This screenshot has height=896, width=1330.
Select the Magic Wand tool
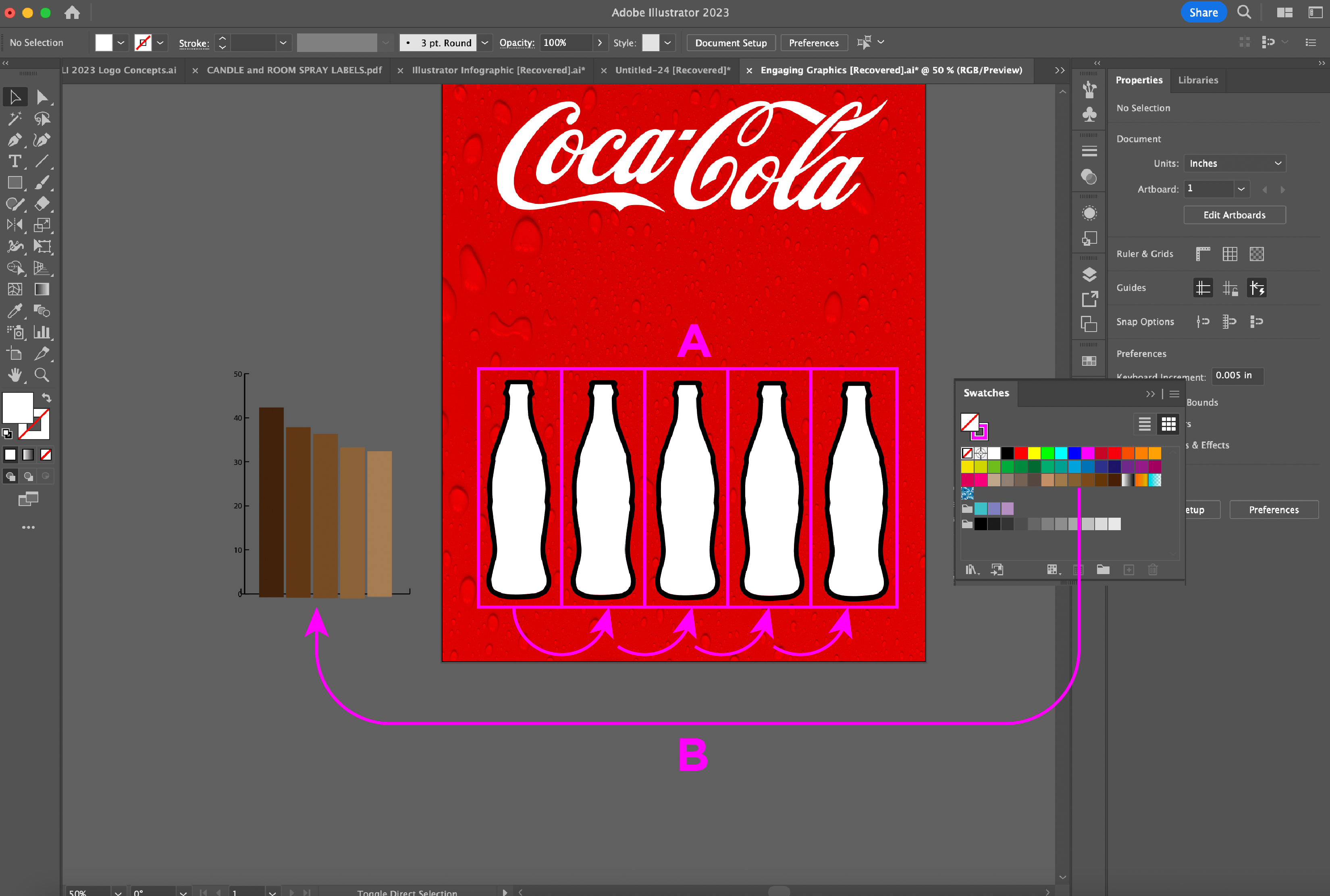tap(15, 118)
